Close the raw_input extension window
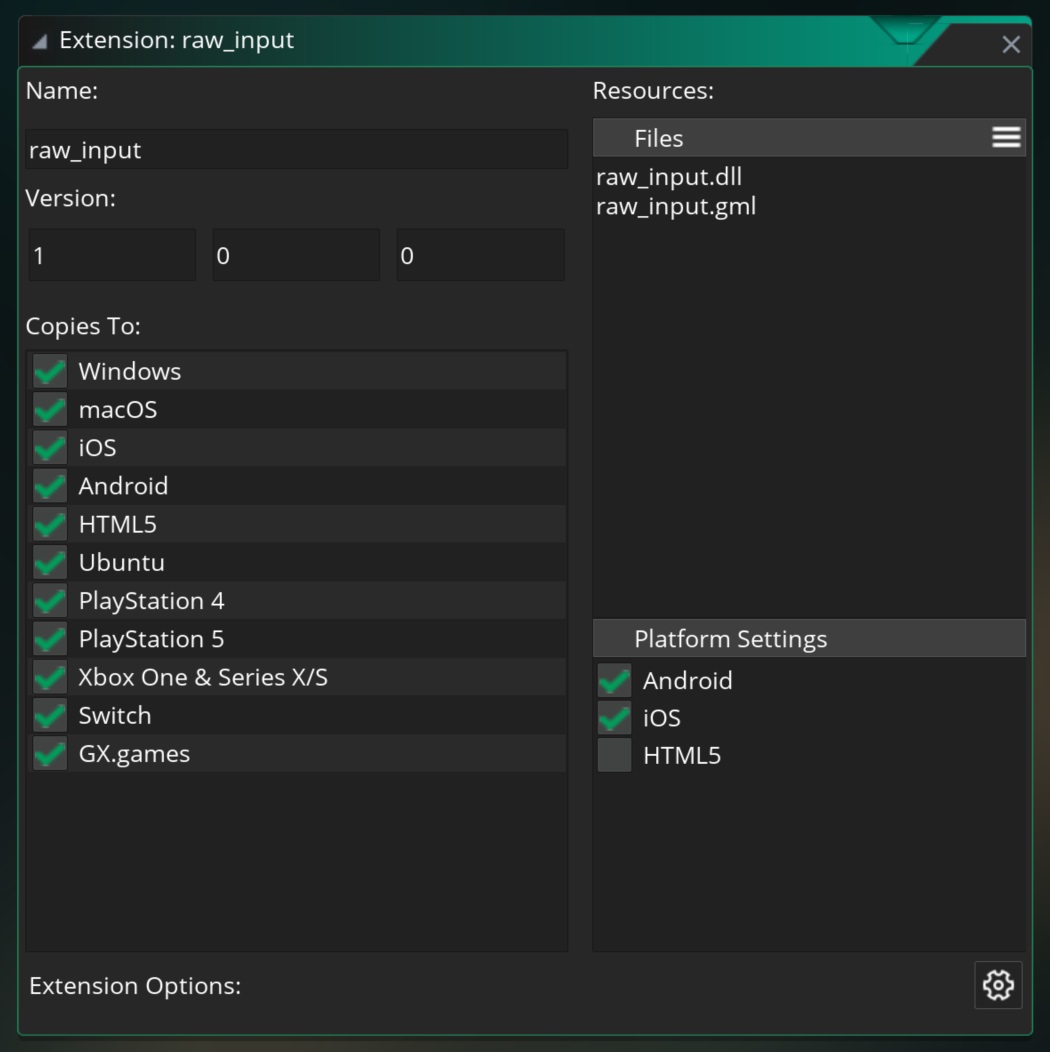The height and width of the screenshot is (1052, 1050). (1011, 44)
